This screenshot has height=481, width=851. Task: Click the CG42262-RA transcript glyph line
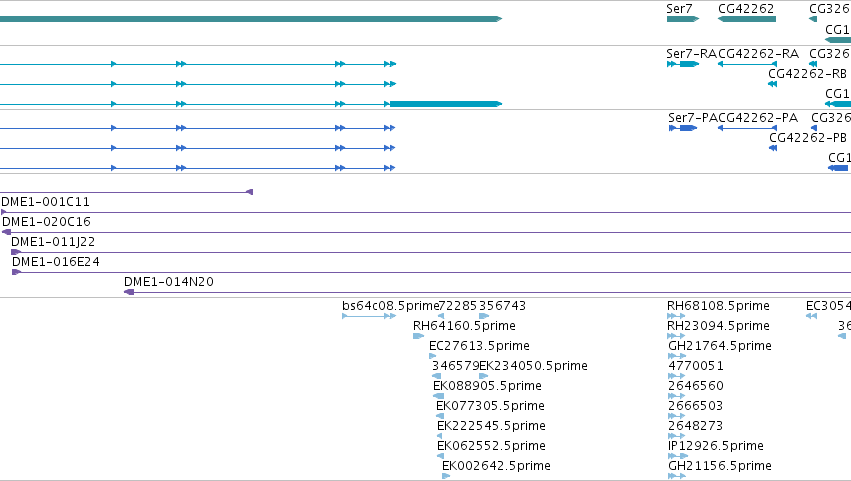[x=747, y=64]
